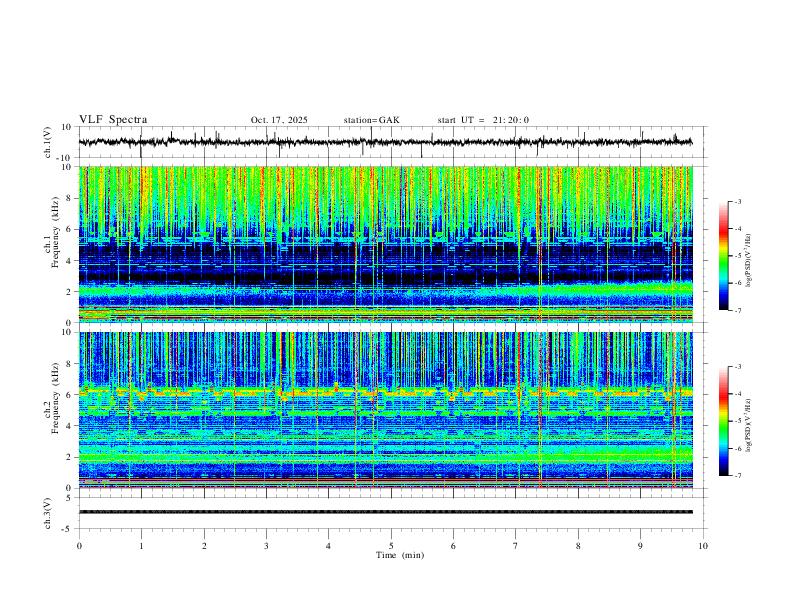This screenshot has width=792, height=612.
Task: Click the ch.1 spectrogram panel
Action: [x=385, y=244]
